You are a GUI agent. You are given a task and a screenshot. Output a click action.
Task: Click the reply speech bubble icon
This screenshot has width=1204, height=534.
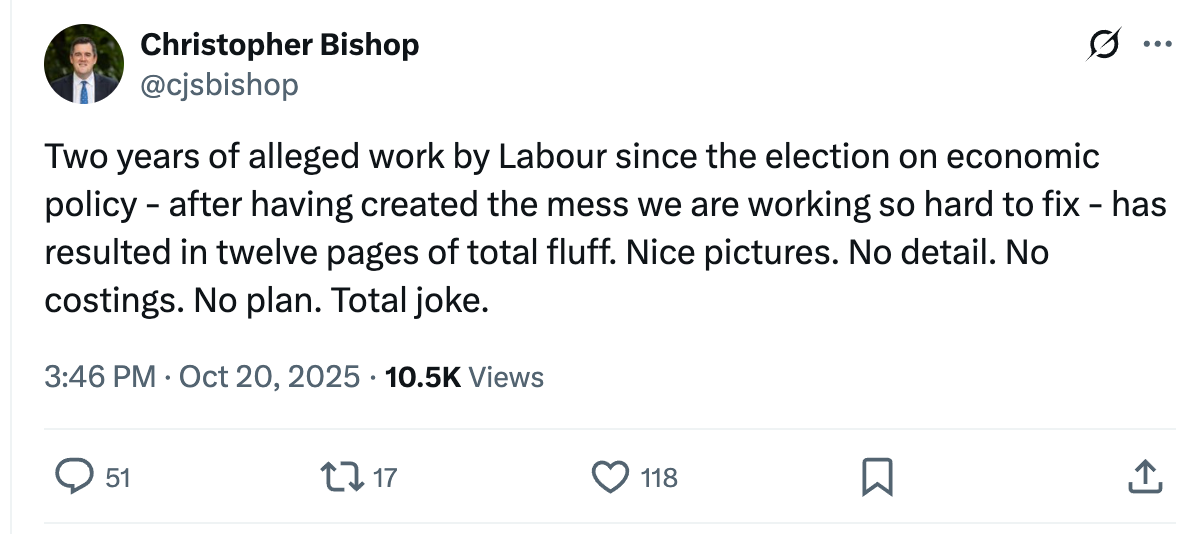(74, 477)
